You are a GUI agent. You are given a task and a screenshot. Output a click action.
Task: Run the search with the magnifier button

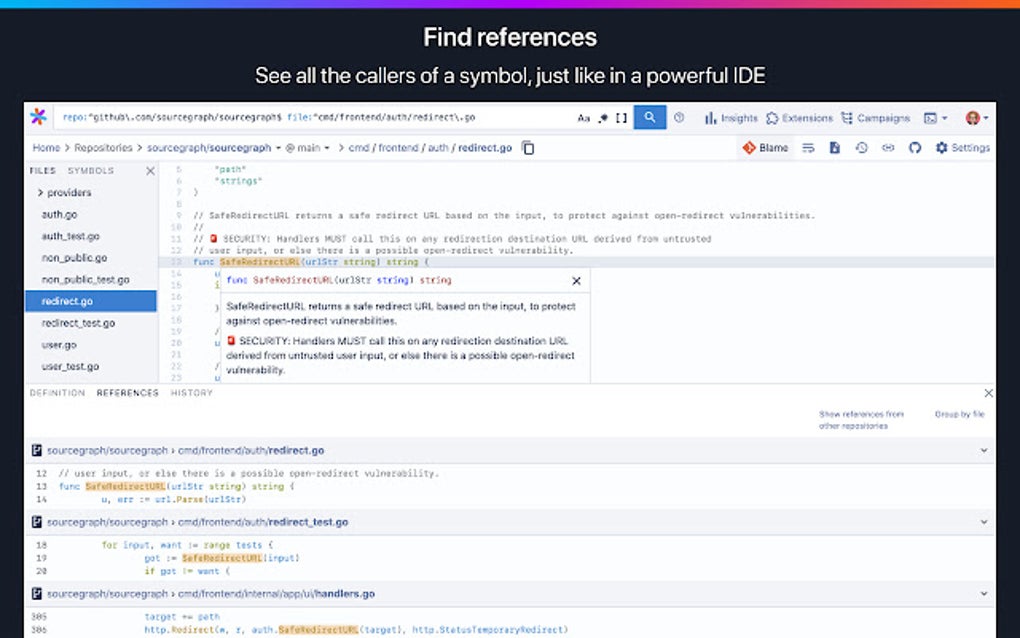tap(648, 117)
